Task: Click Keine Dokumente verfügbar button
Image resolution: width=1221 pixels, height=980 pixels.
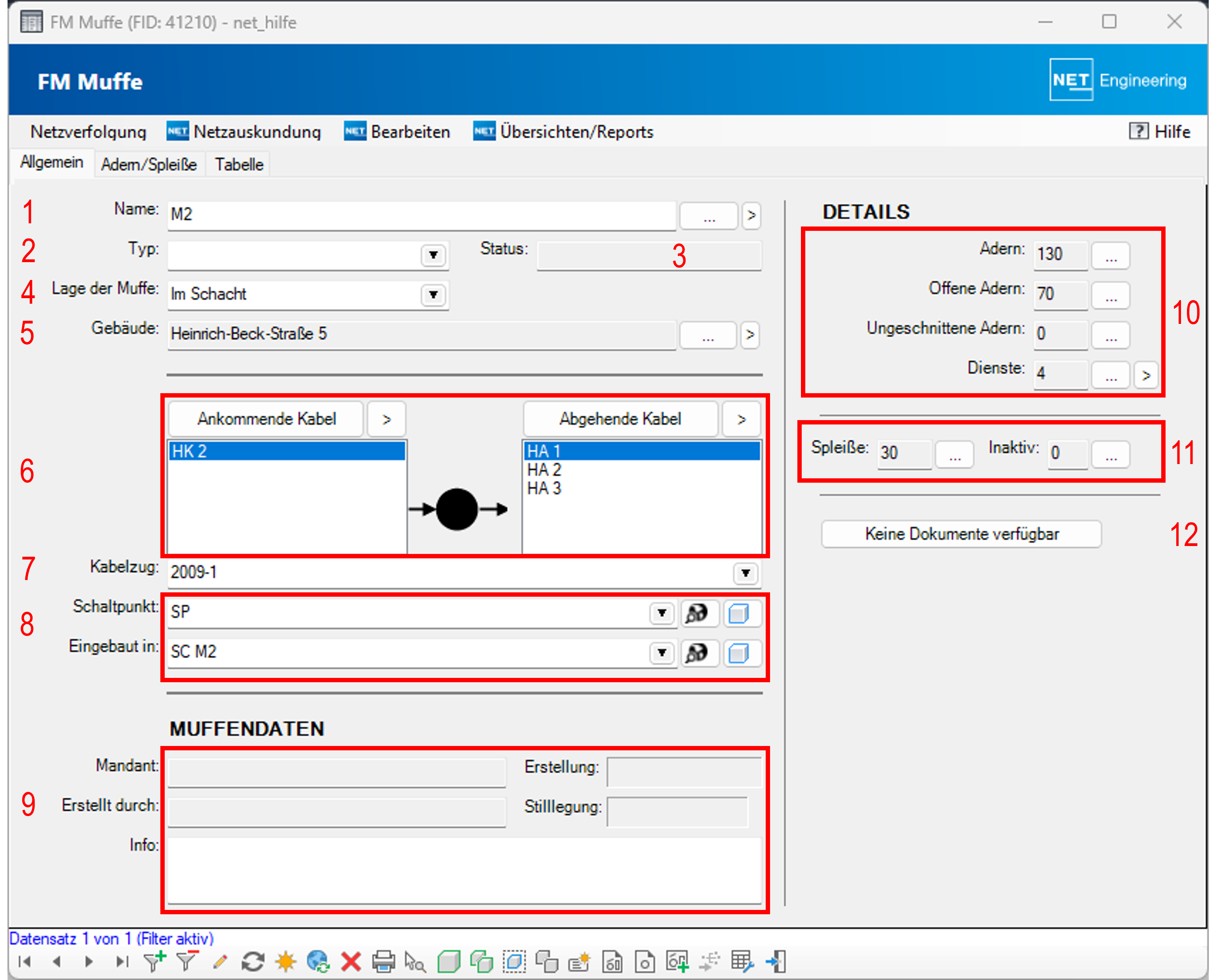Action: (x=961, y=534)
